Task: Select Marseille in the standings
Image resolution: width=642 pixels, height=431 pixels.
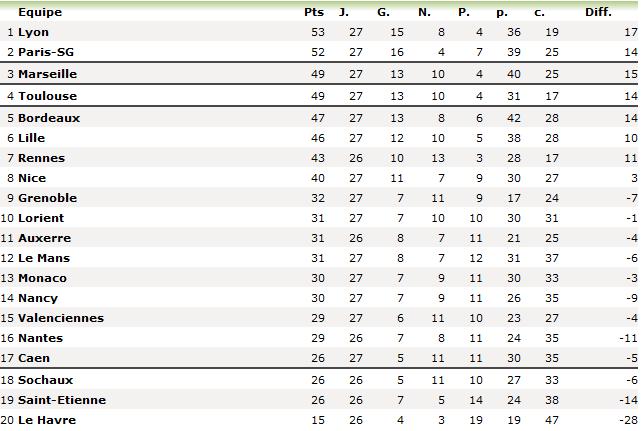Action: tap(47, 74)
